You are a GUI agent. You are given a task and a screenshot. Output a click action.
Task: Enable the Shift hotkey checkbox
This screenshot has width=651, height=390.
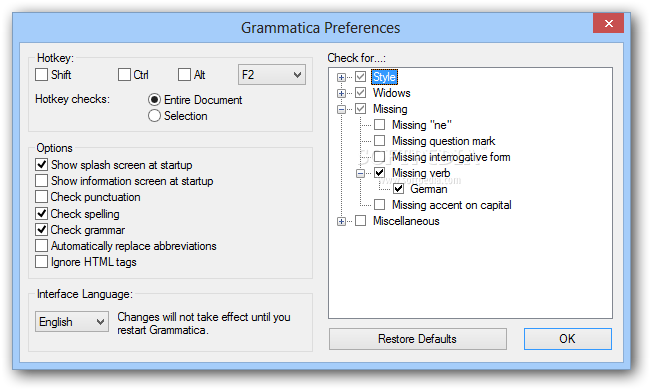click(42, 75)
